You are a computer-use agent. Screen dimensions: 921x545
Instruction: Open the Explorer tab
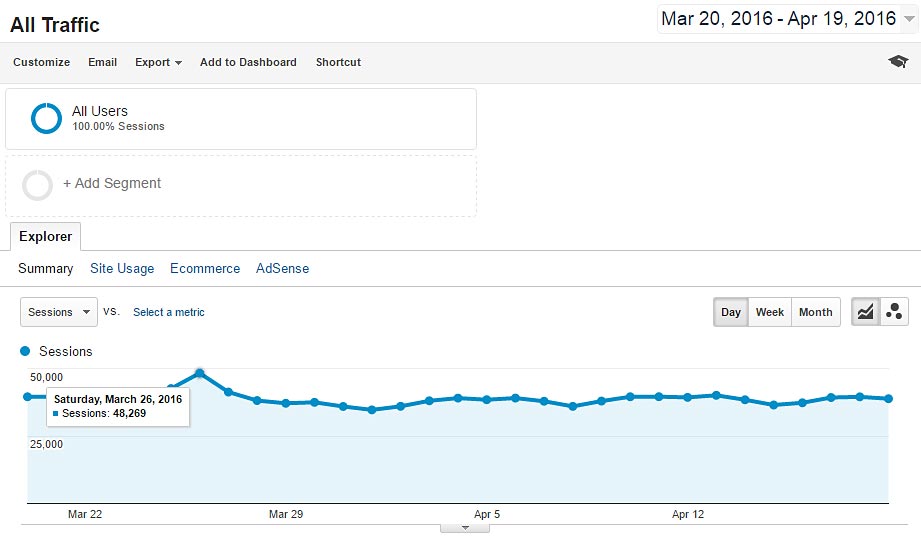[45, 237]
